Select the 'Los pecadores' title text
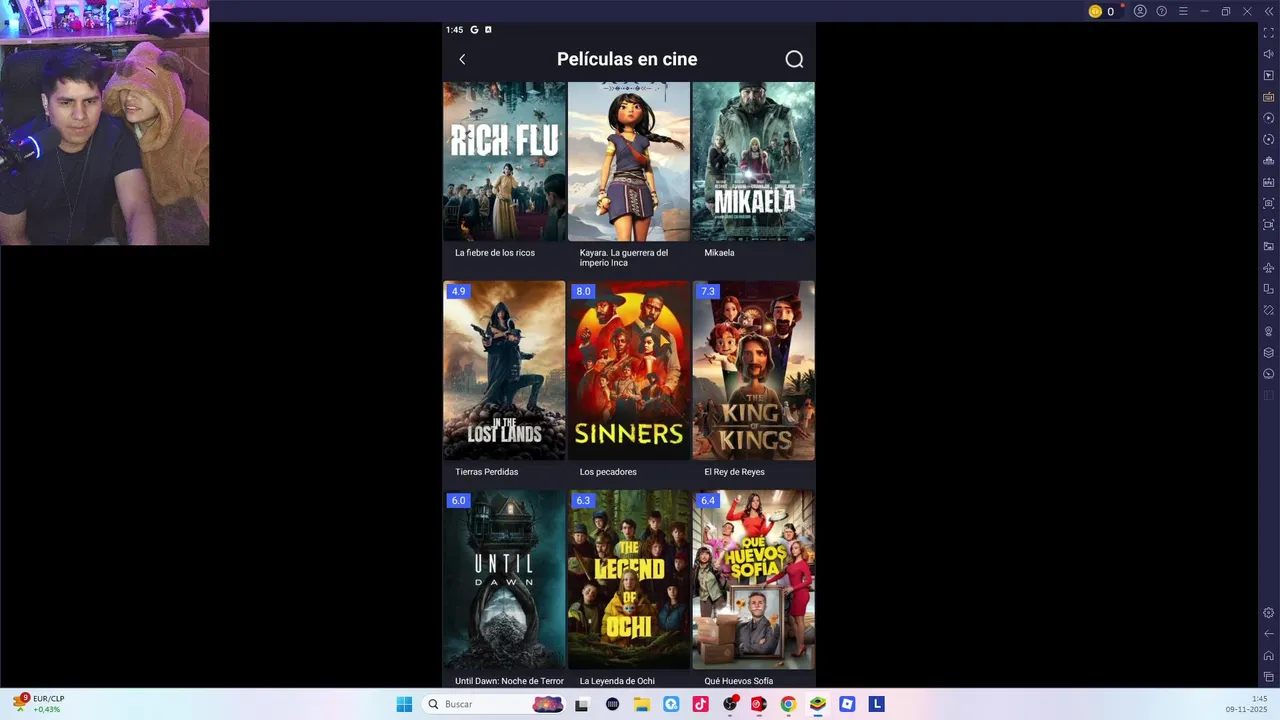Viewport: 1280px width, 720px height. coord(608,472)
